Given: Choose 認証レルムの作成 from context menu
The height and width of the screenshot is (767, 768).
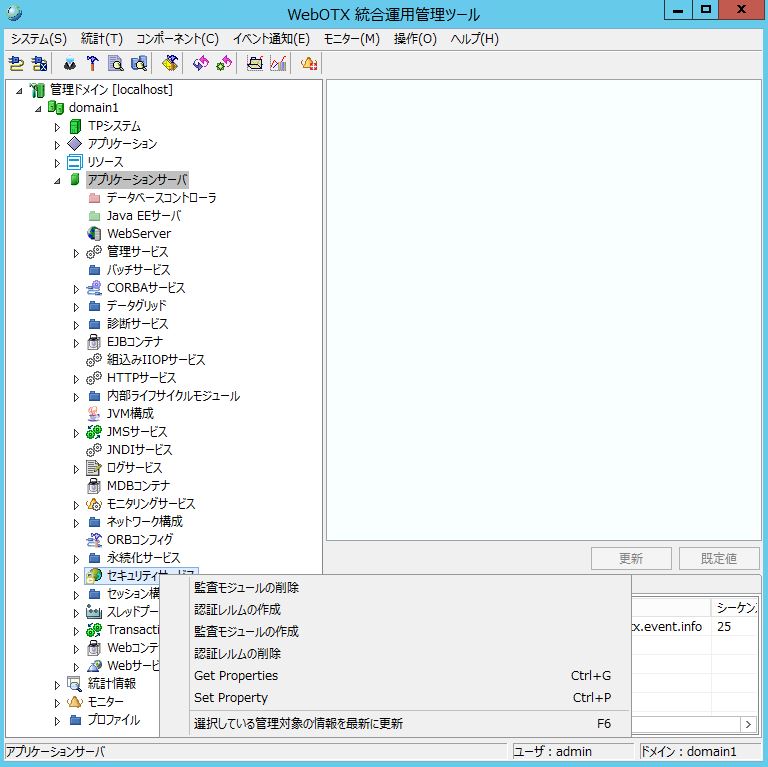Looking at the screenshot, I should click(237, 610).
